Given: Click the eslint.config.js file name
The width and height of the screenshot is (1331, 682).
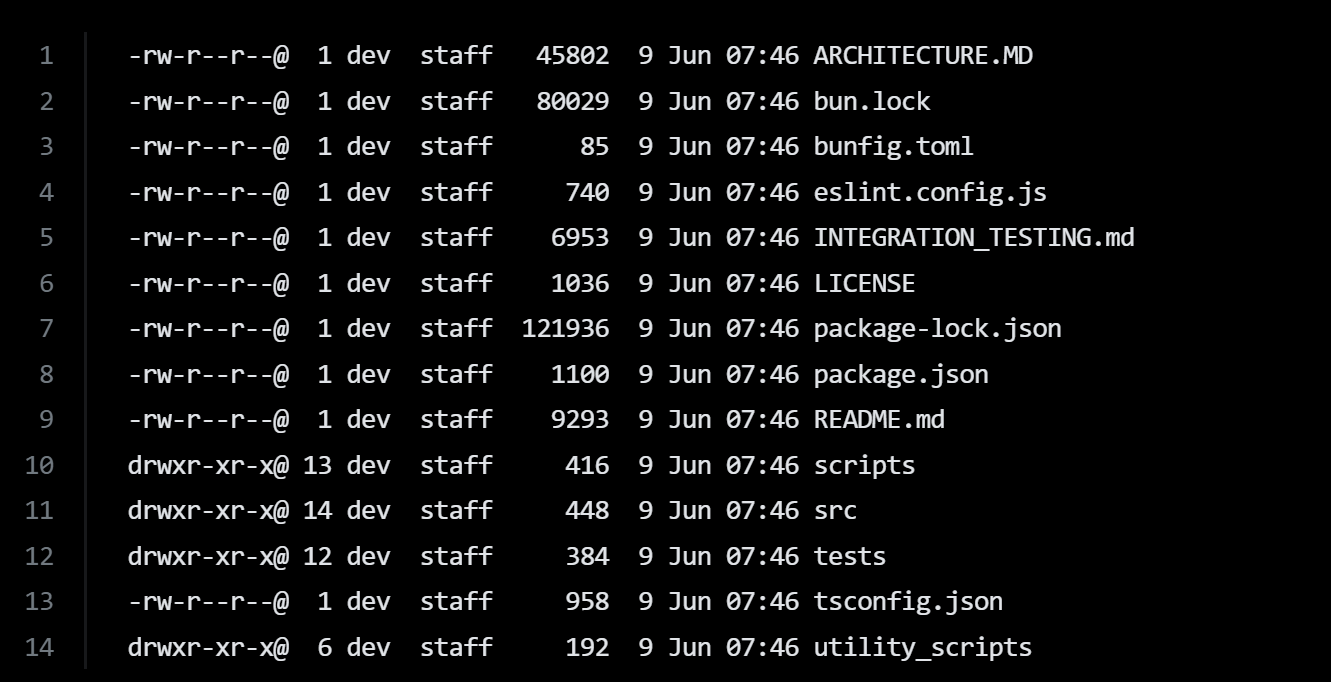Looking at the screenshot, I should pos(930,192).
